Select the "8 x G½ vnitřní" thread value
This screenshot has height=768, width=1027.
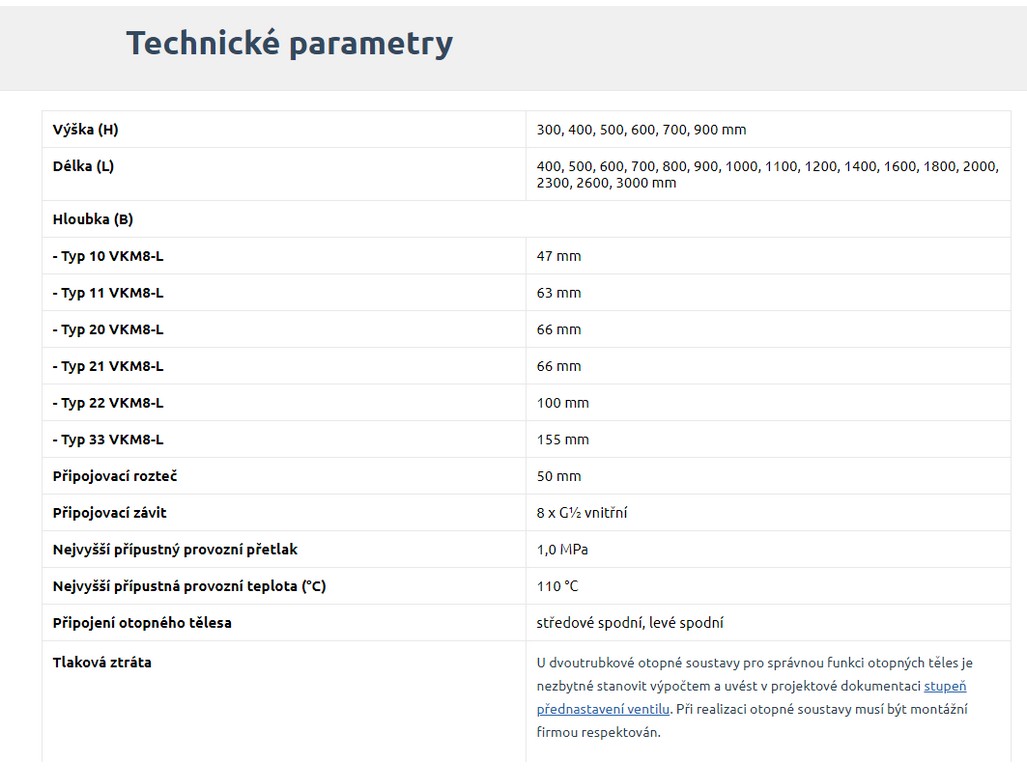[x=582, y=513]
